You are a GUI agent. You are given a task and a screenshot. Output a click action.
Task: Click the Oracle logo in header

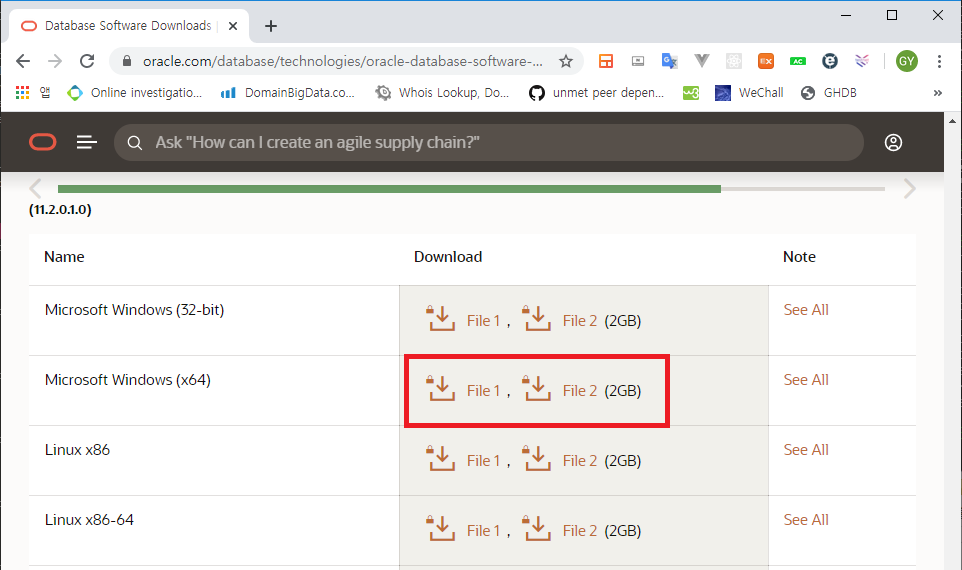click(42, 142)
